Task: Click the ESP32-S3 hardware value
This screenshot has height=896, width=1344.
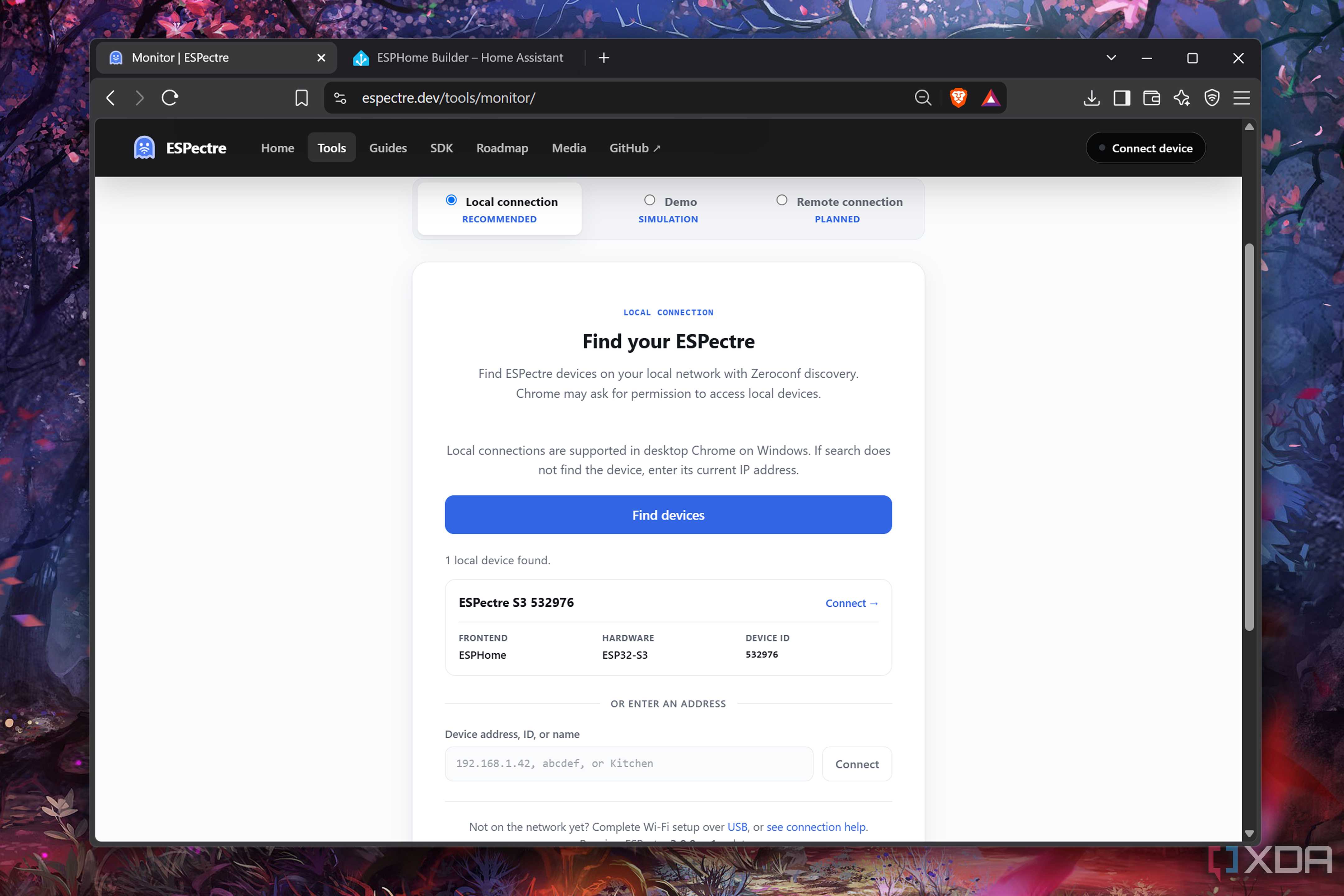Action: click(x=625, y=656)
